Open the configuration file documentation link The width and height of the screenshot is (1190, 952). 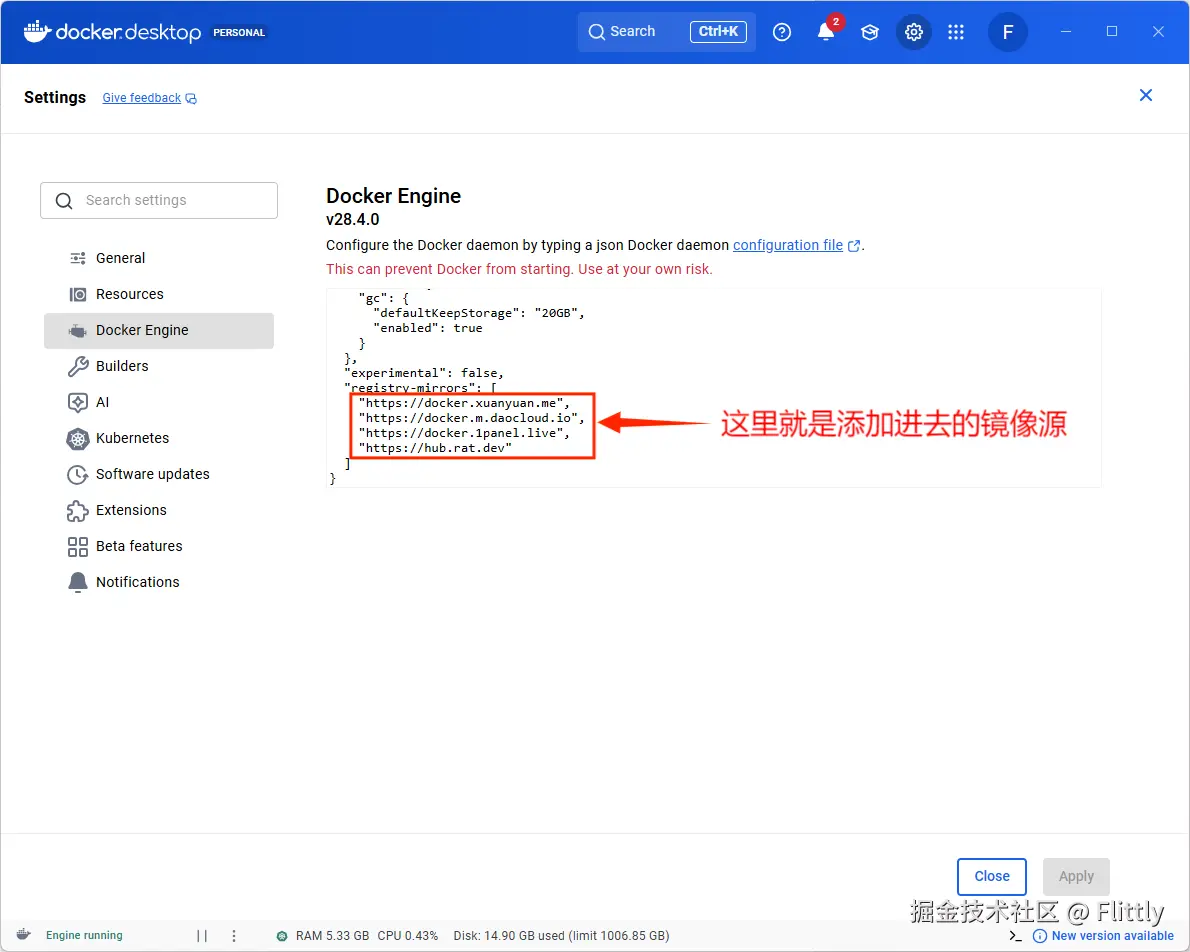point(789,245)
